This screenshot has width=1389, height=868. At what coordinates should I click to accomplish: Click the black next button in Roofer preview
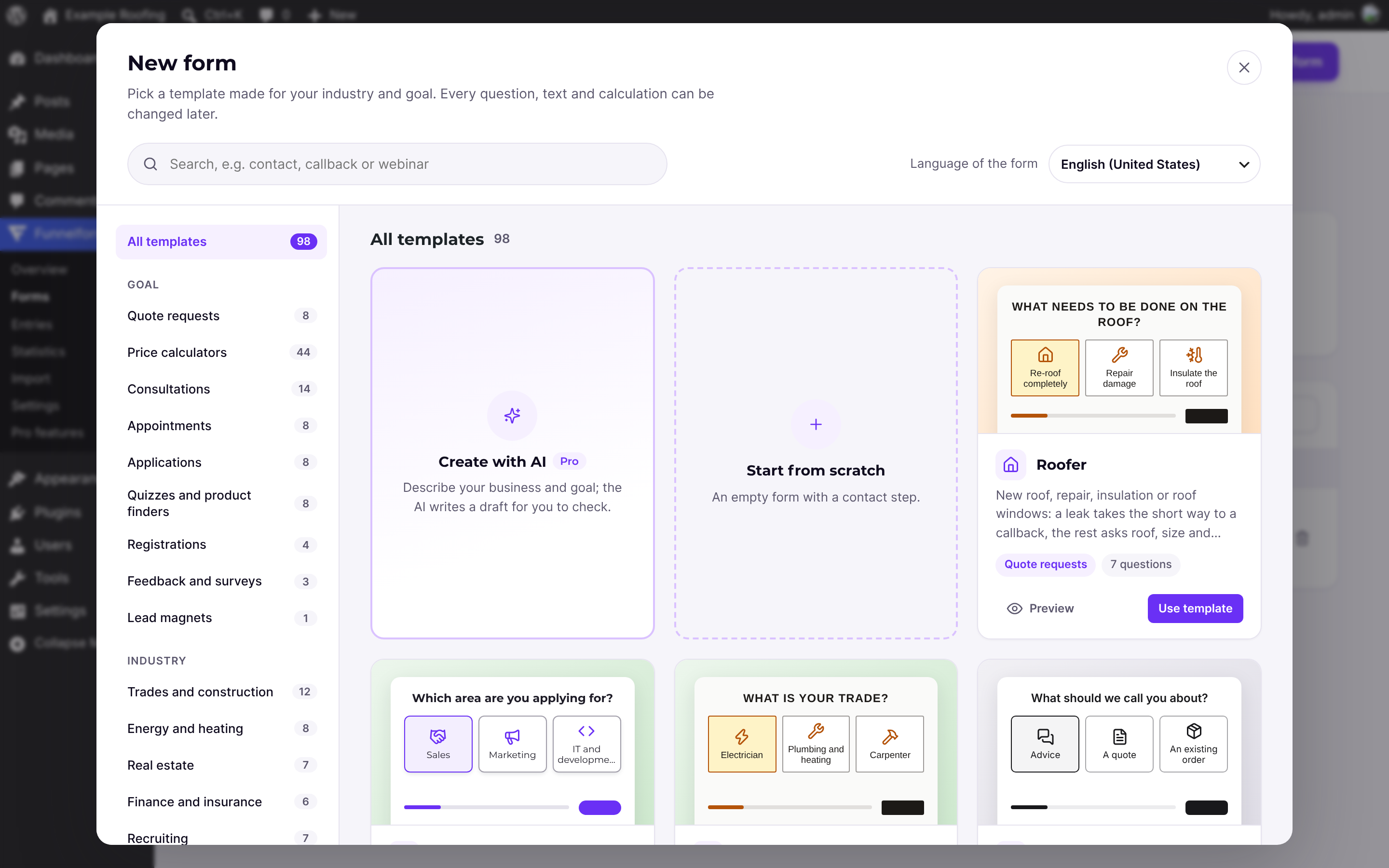tap(1206, 416)
